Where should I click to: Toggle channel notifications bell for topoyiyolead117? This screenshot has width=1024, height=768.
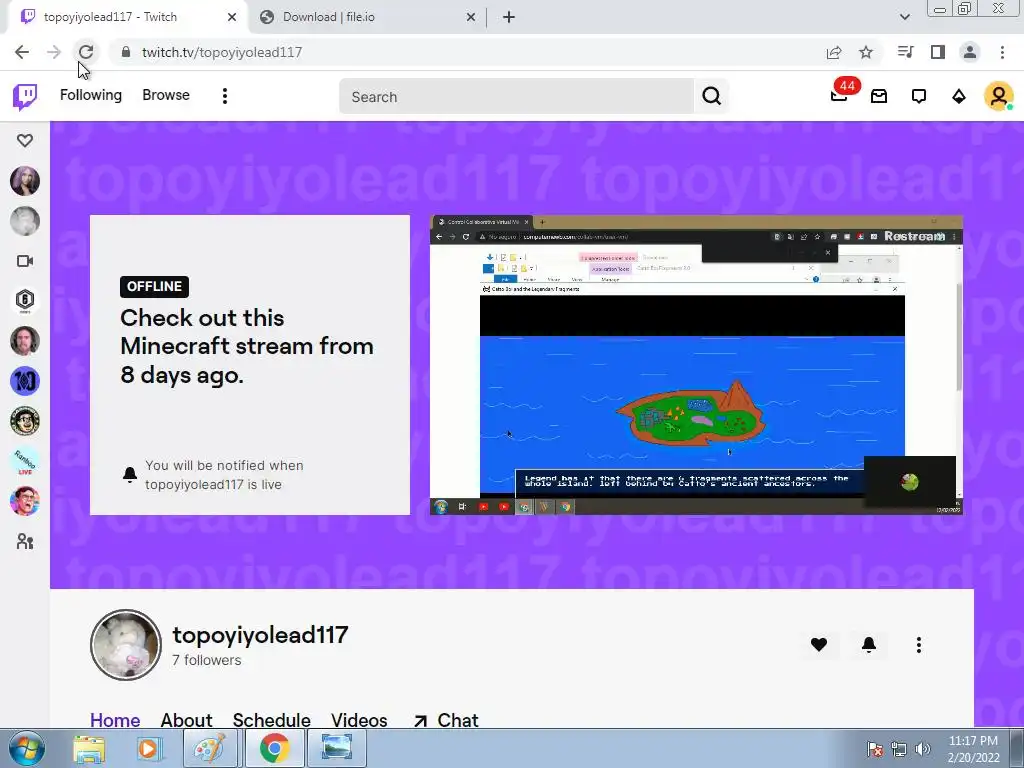[x=869, y=645]
